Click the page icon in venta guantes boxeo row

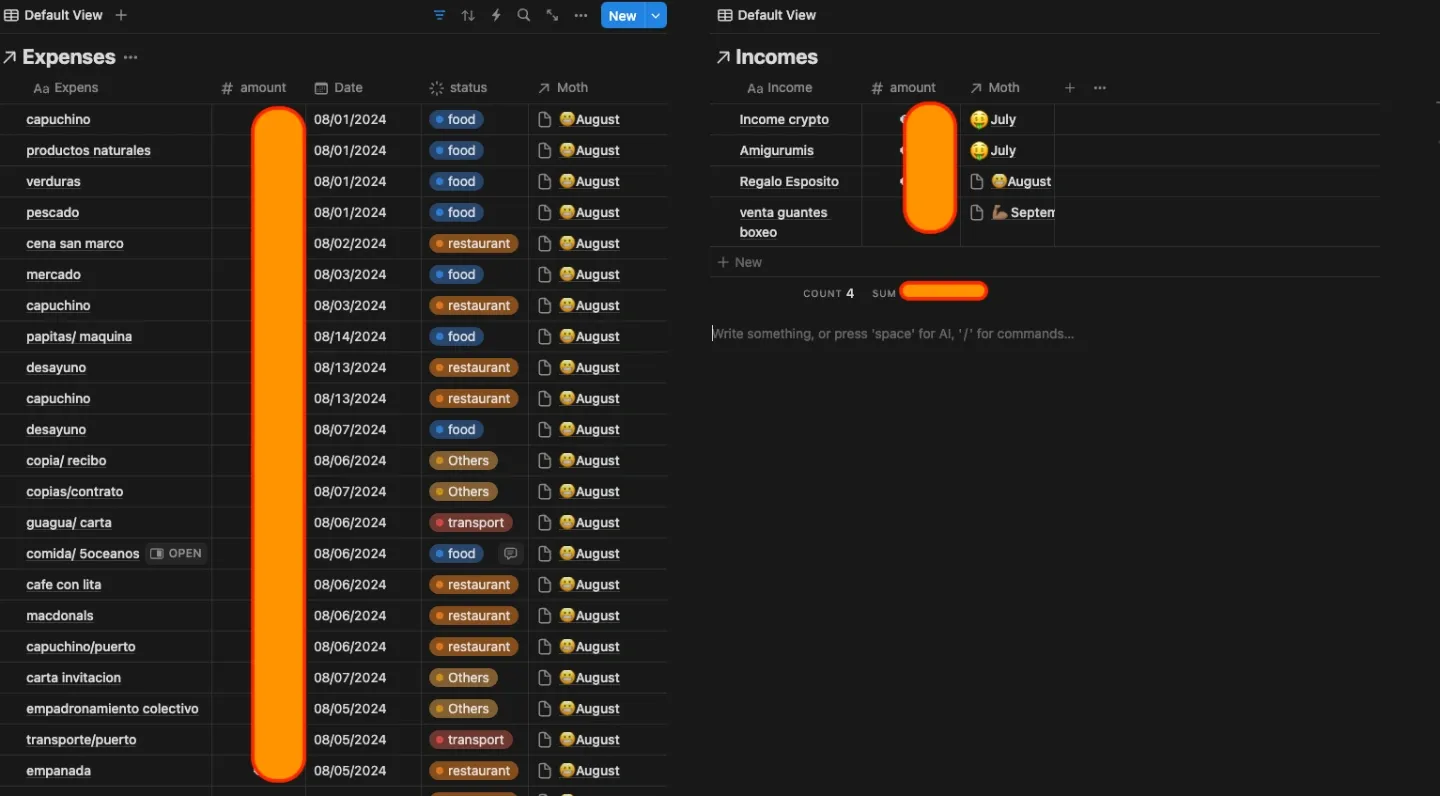tap(978, 213)
